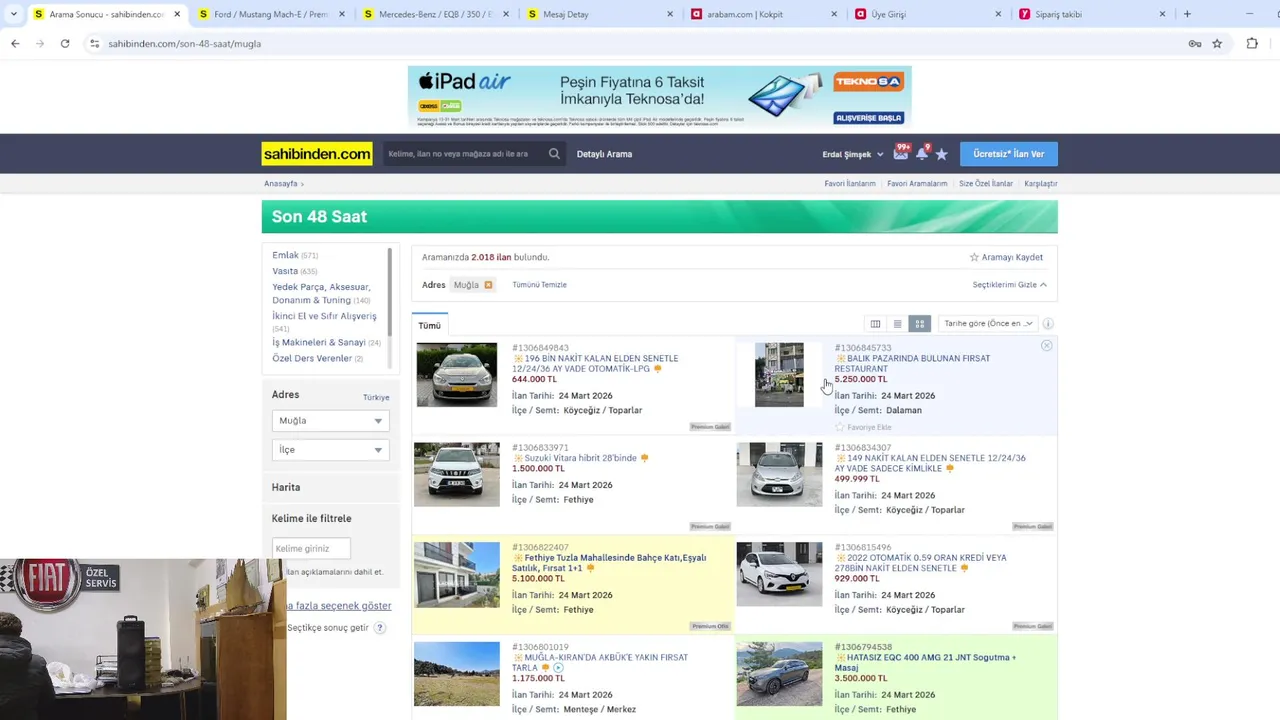Click the Türkiye link in Adres section

pos(376,397)
